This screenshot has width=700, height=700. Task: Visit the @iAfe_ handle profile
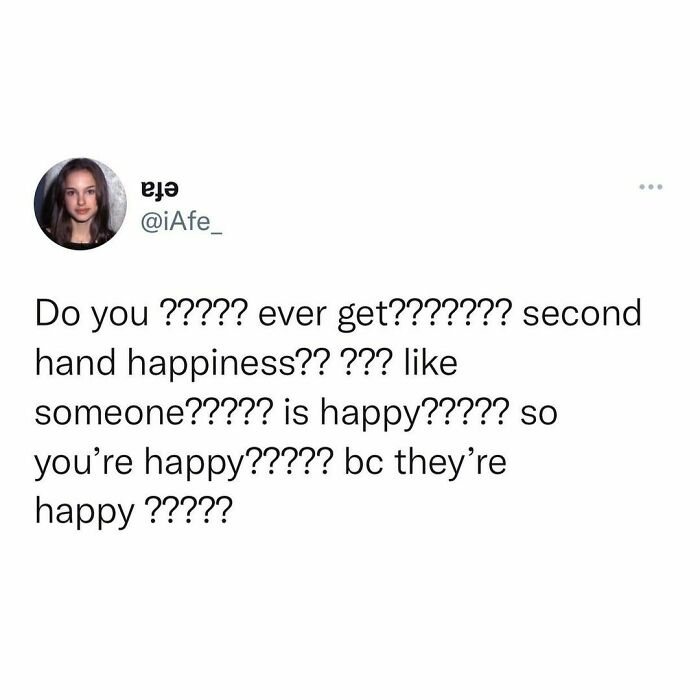click(x=181, y=221)
